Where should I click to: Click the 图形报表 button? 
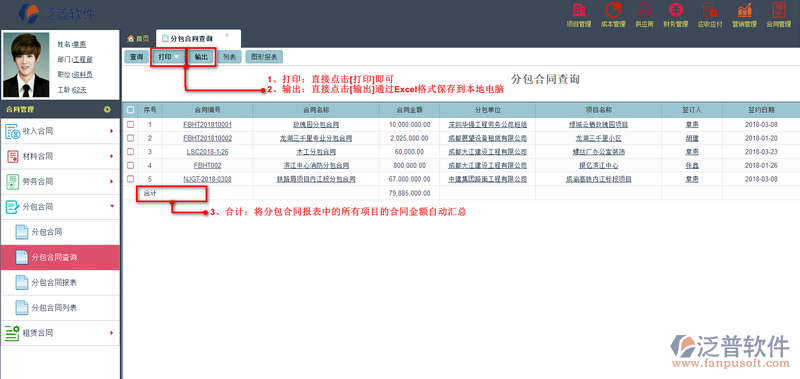264,57
